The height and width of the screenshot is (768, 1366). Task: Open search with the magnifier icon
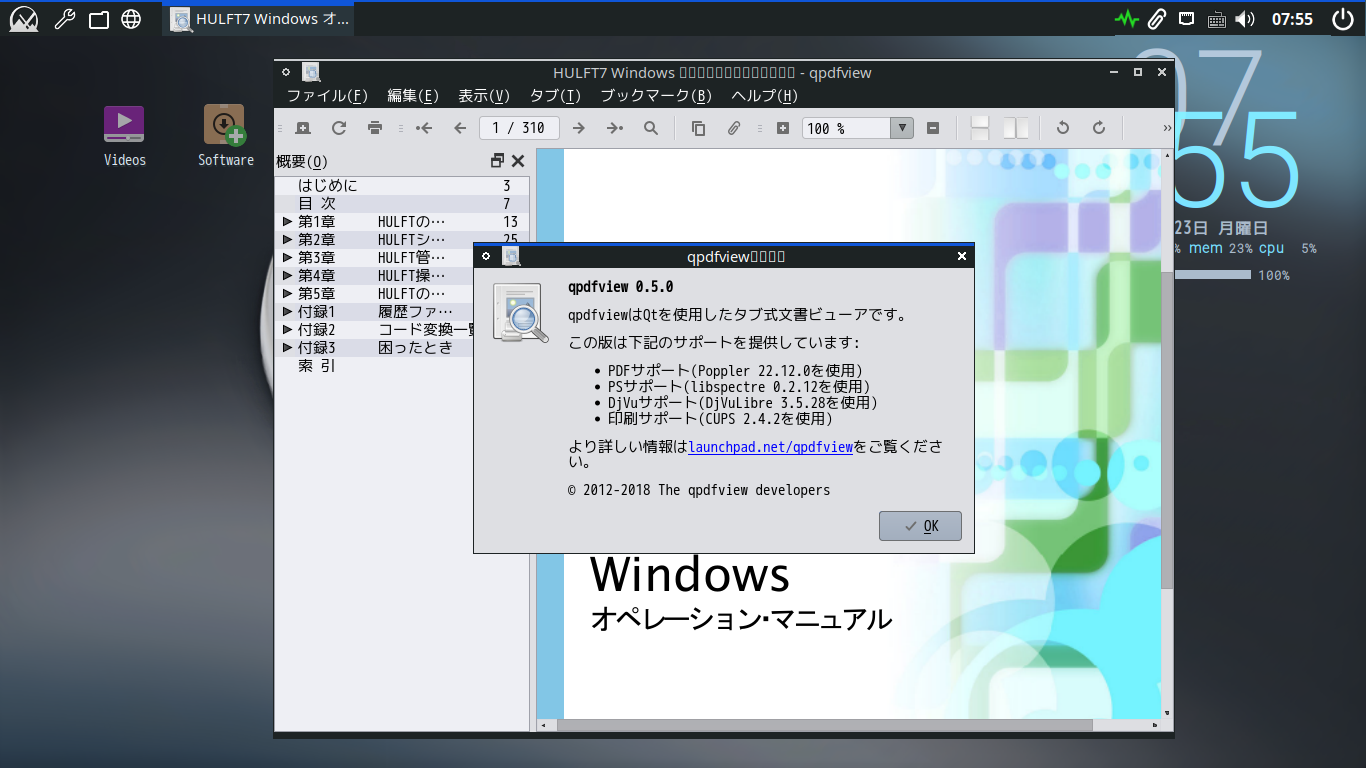point(651,128)
